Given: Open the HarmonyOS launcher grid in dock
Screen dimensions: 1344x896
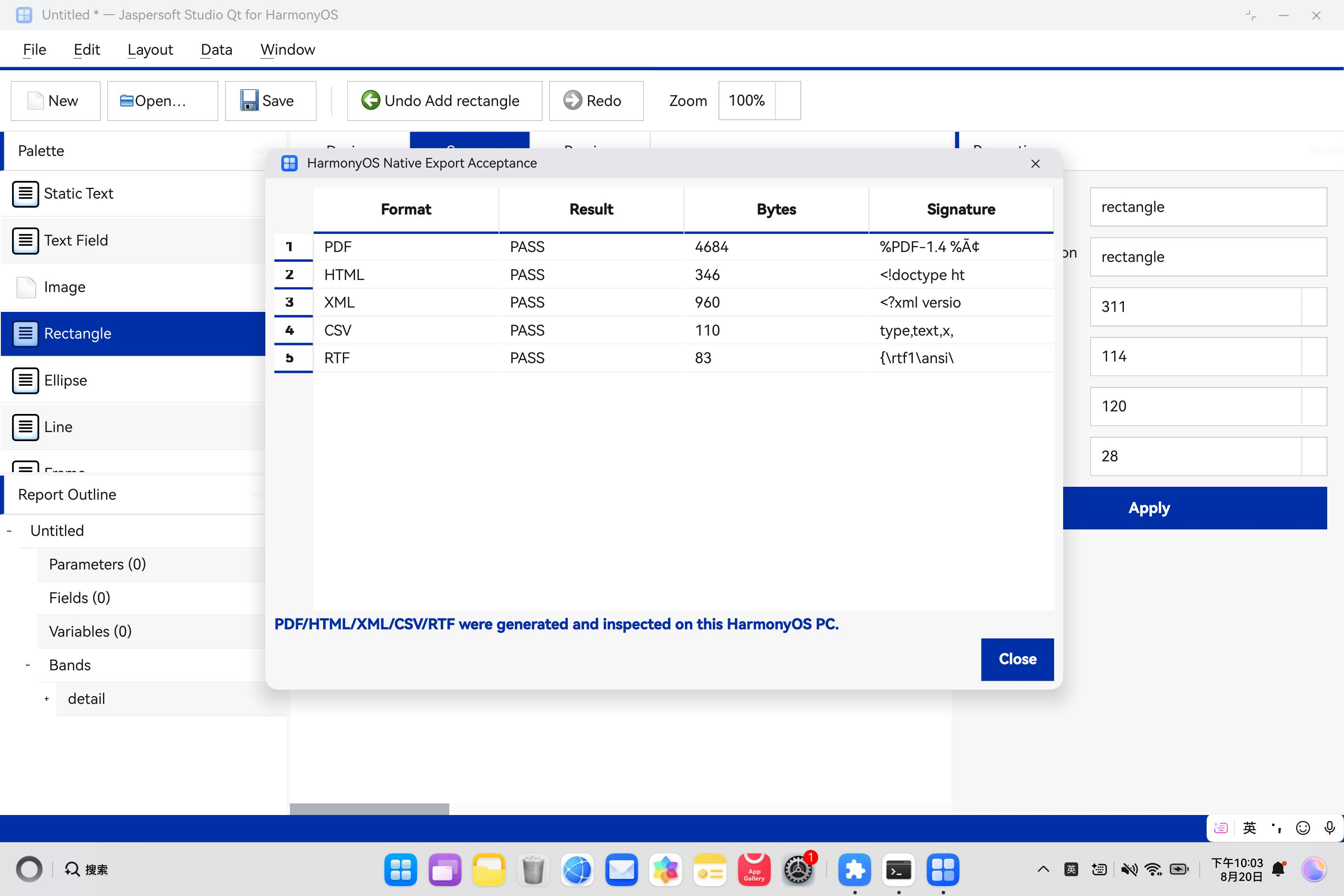Looking at the screenshot, I should pyautogui.click(x=401, y=870).
